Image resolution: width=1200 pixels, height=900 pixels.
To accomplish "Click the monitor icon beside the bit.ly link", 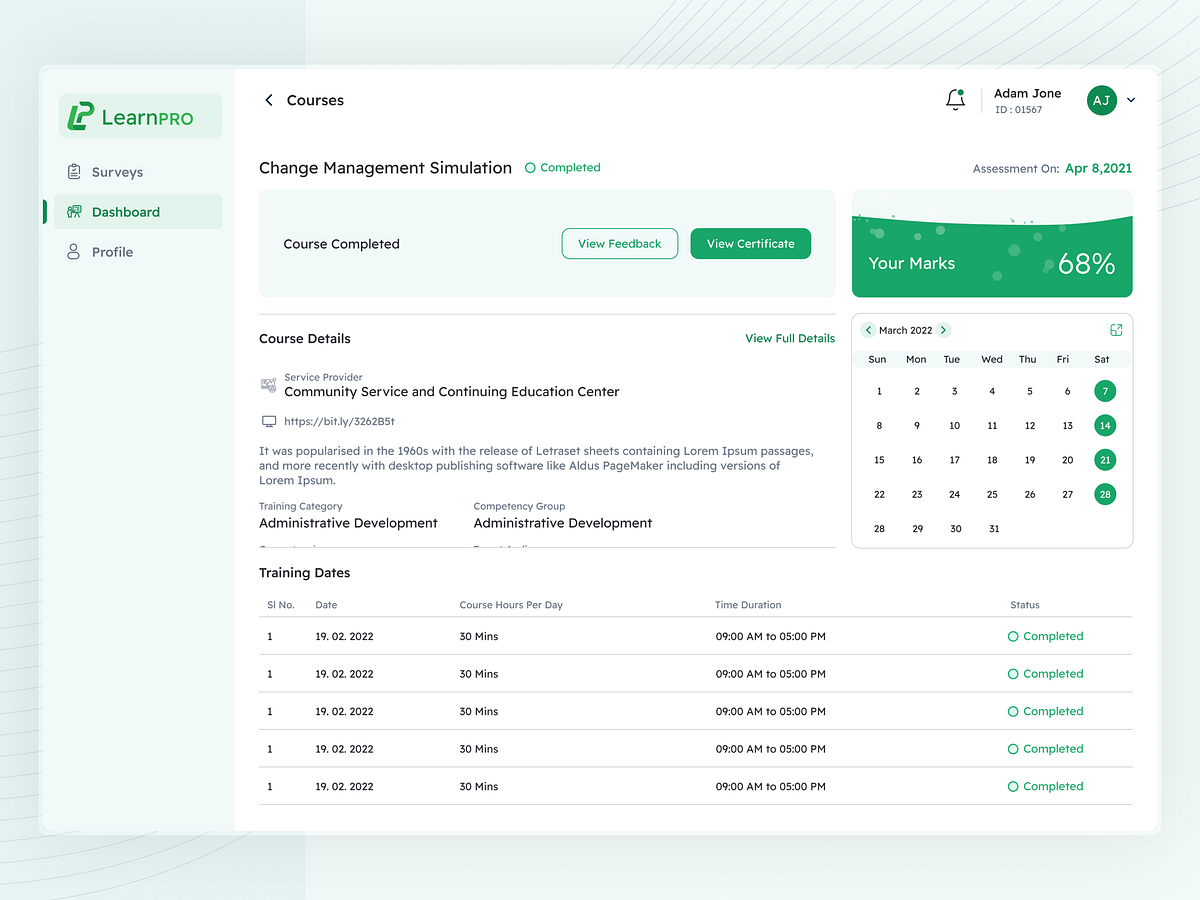I will [268, 422].
